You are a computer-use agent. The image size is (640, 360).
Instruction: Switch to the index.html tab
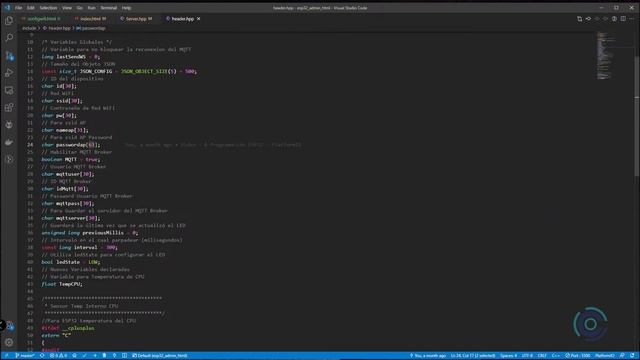pyautogui.click(x=91, y=19)
